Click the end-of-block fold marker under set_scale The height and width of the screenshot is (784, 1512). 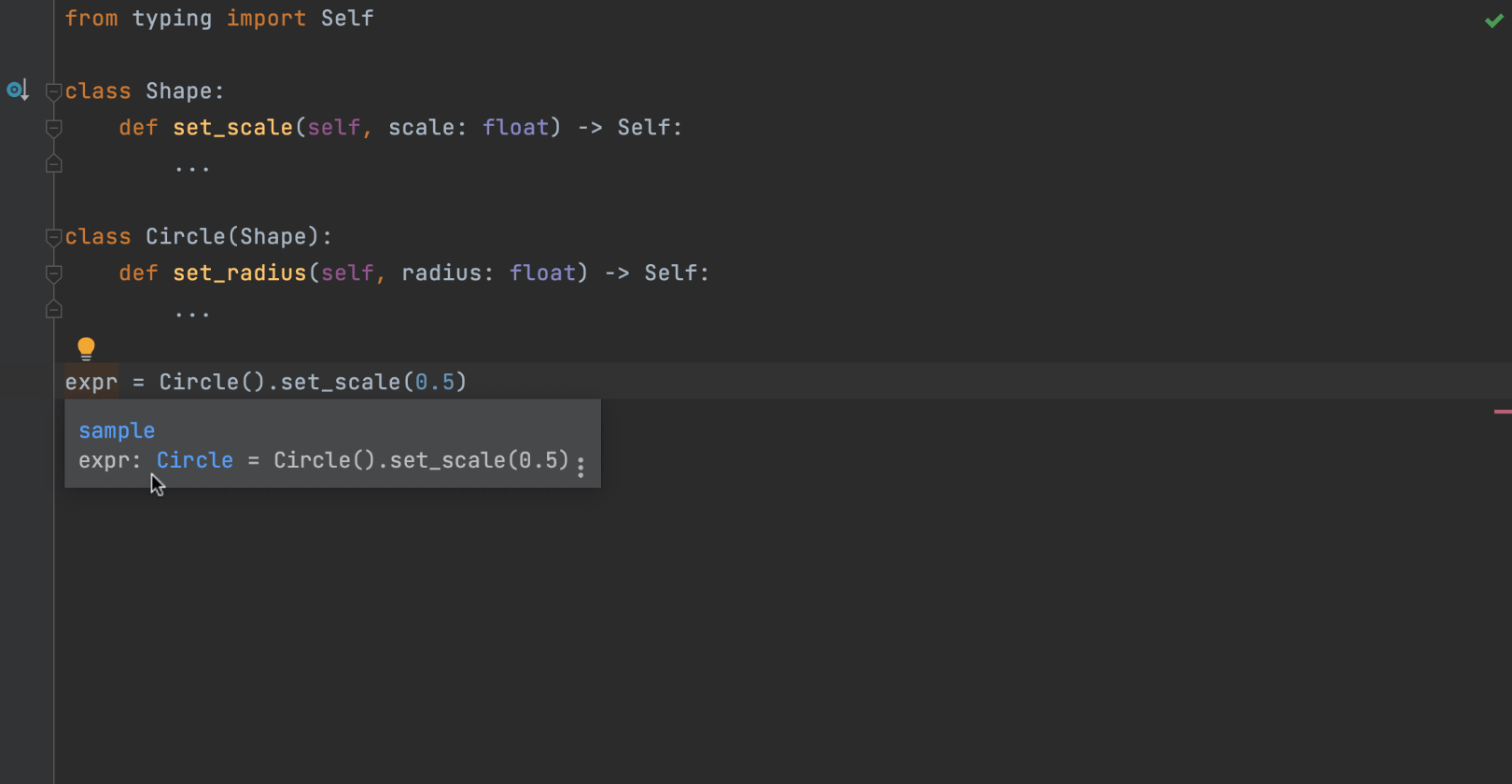coord(53,163)
